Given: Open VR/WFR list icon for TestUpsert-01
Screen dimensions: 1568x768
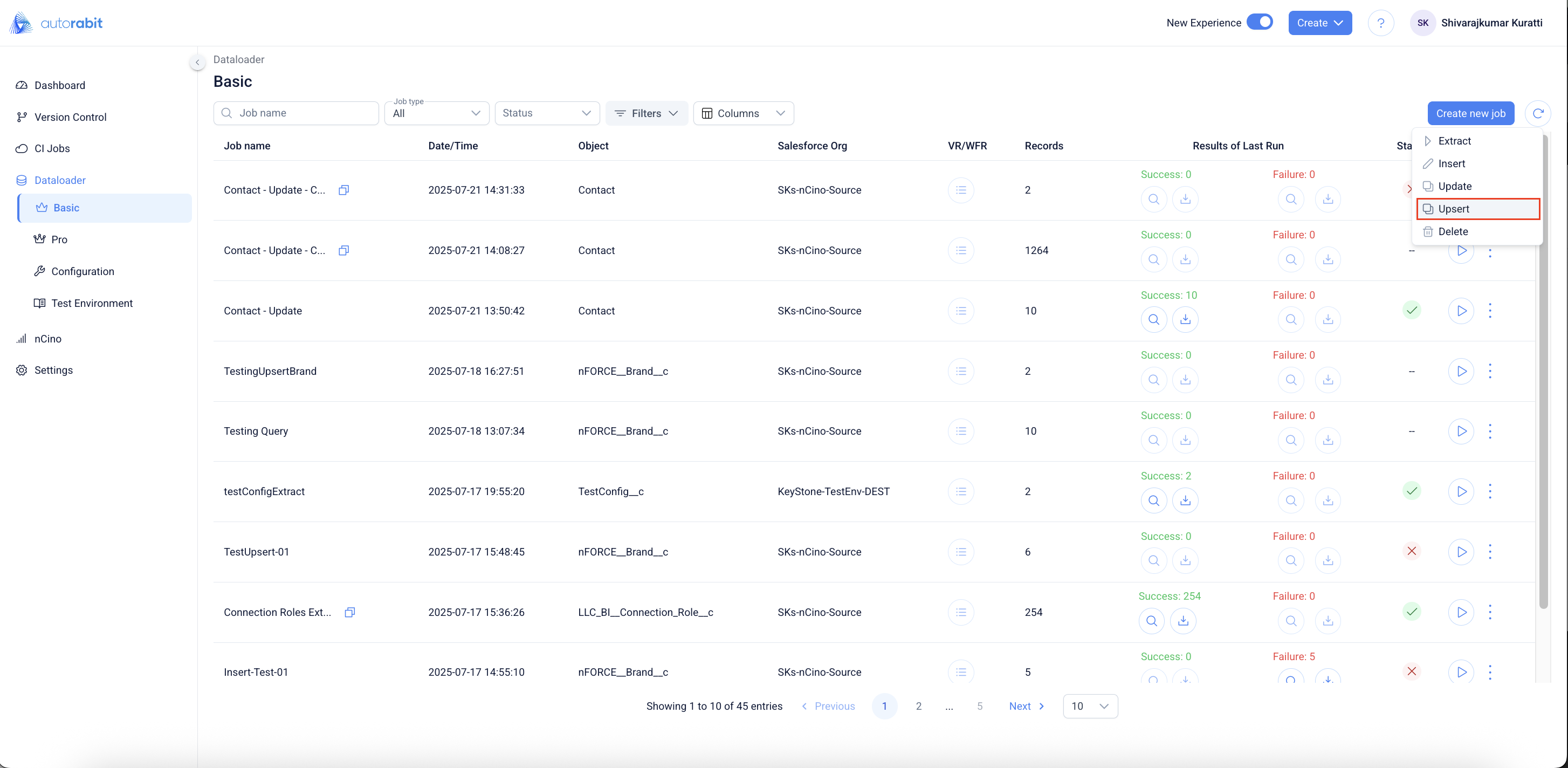Looking at the screenshot, I should (960, 552).
